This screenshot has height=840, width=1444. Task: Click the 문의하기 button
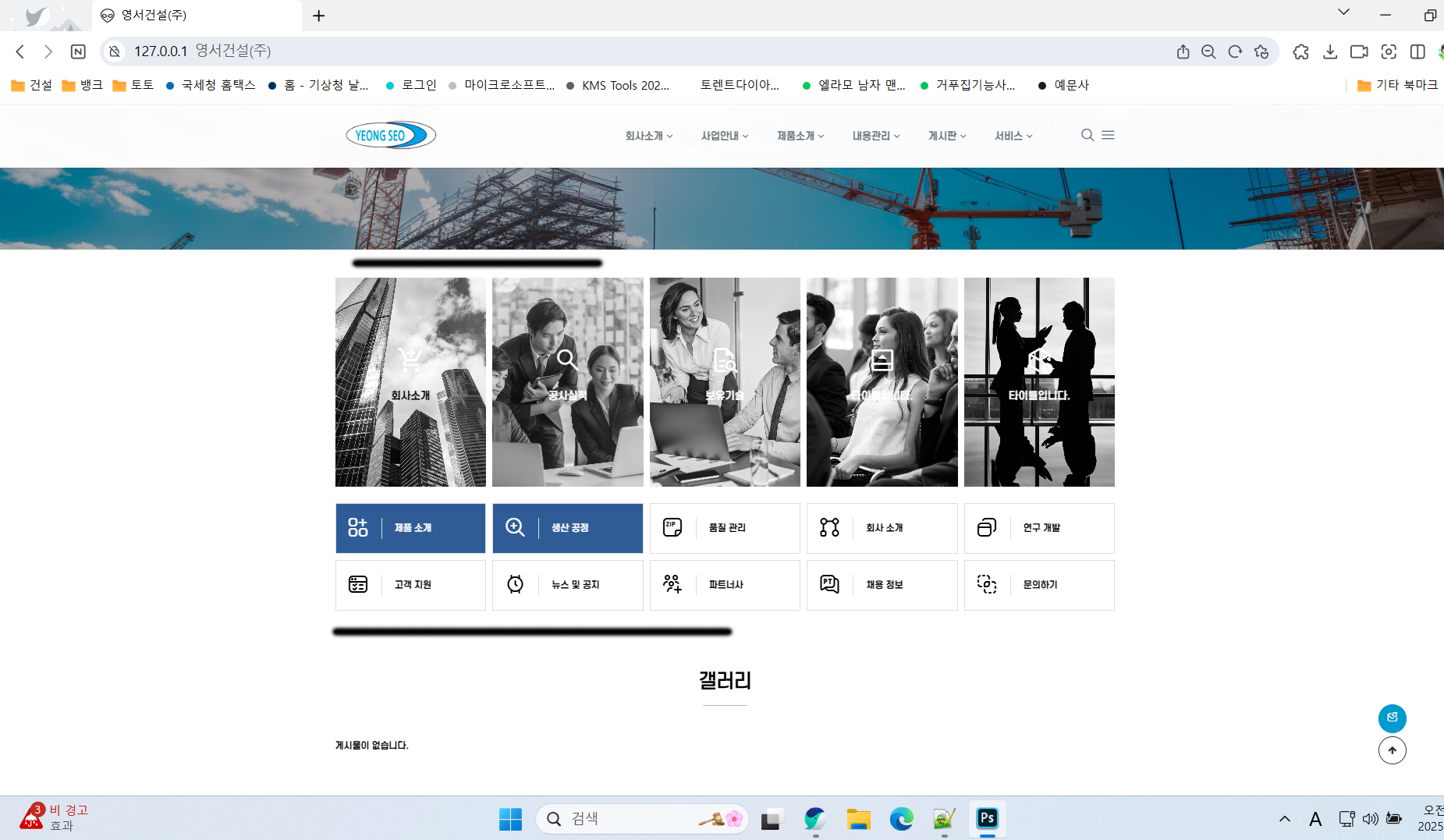[1039, 585]
